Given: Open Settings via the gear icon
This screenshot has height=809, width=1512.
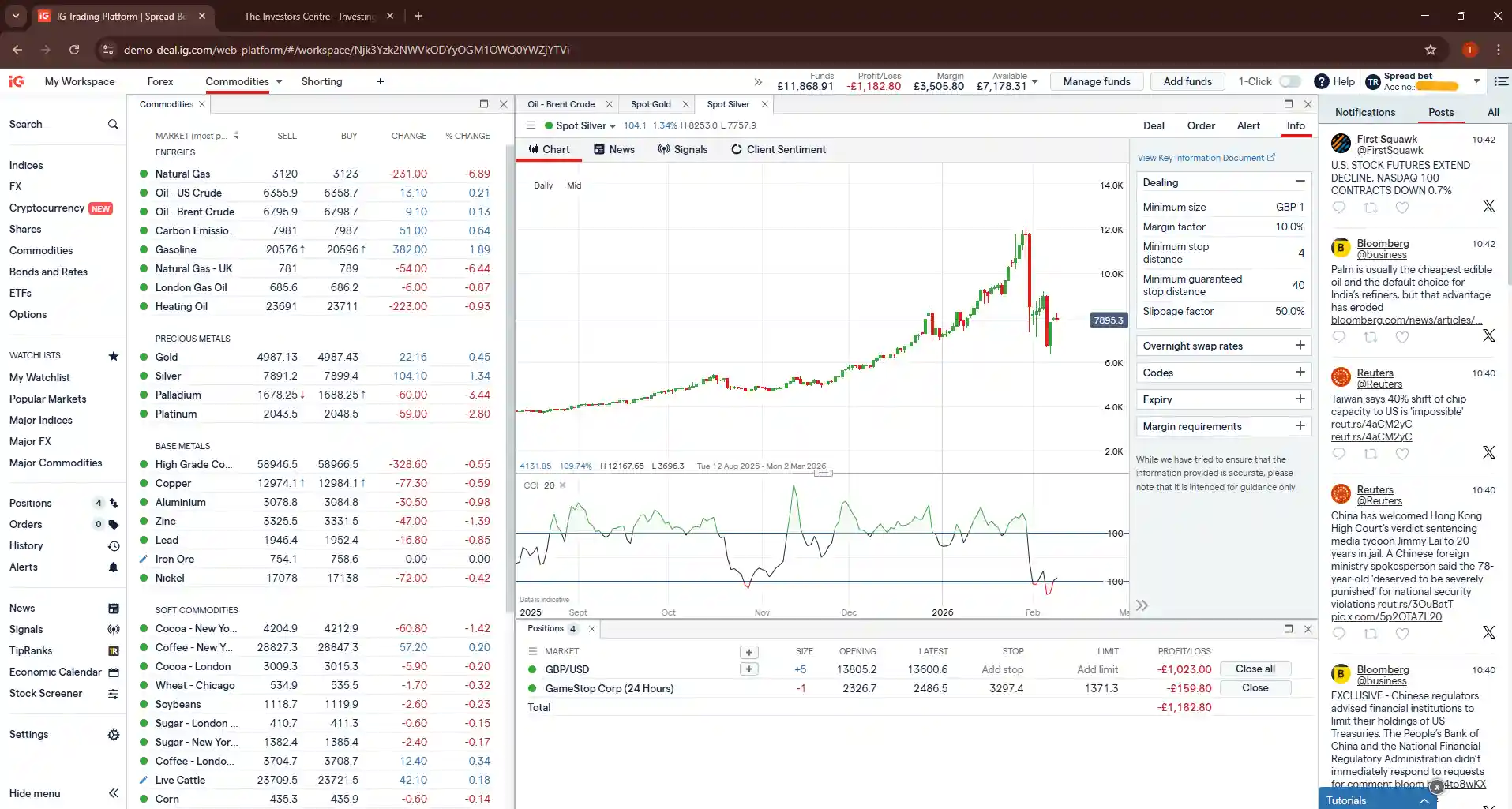Looking at the screenshot, I should (x=113, y=734).
